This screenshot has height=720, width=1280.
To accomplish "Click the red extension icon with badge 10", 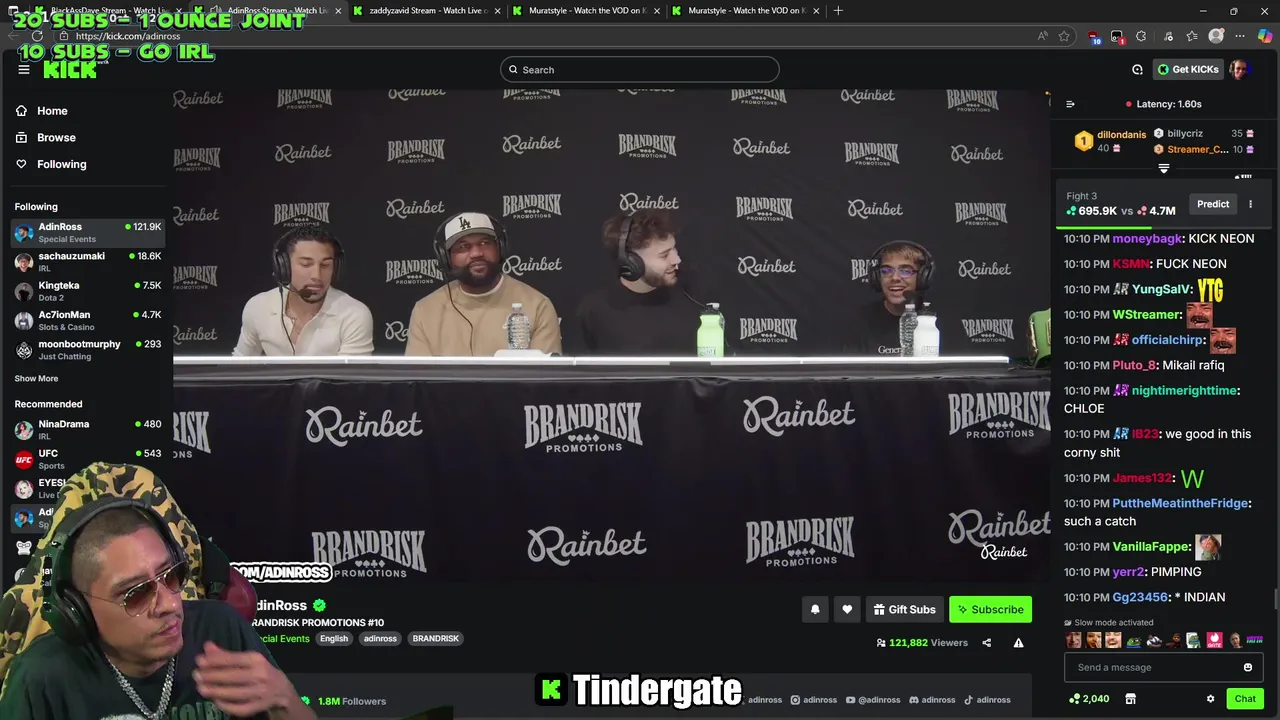I will [x=1094, y=37].
